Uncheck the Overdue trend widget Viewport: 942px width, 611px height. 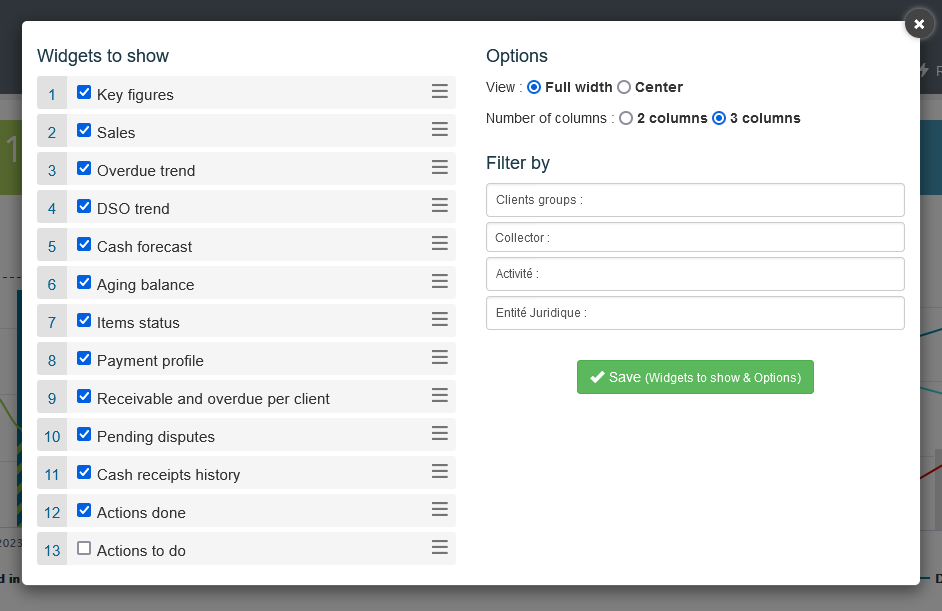pos(84,169)
